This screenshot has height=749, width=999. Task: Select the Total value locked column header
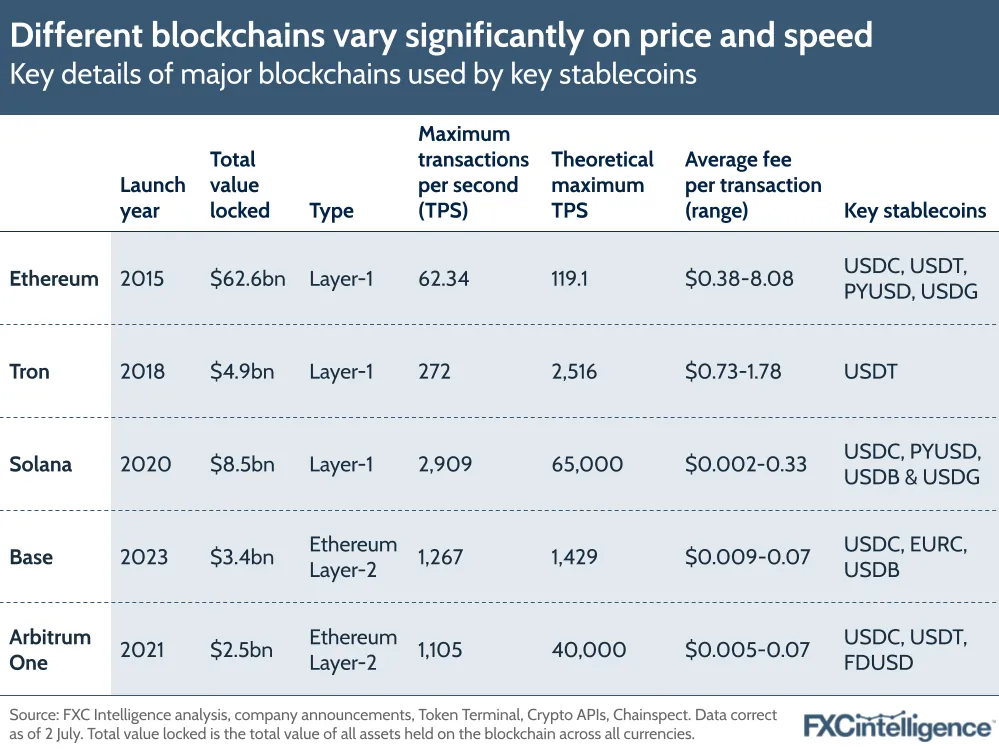(239, 184)
